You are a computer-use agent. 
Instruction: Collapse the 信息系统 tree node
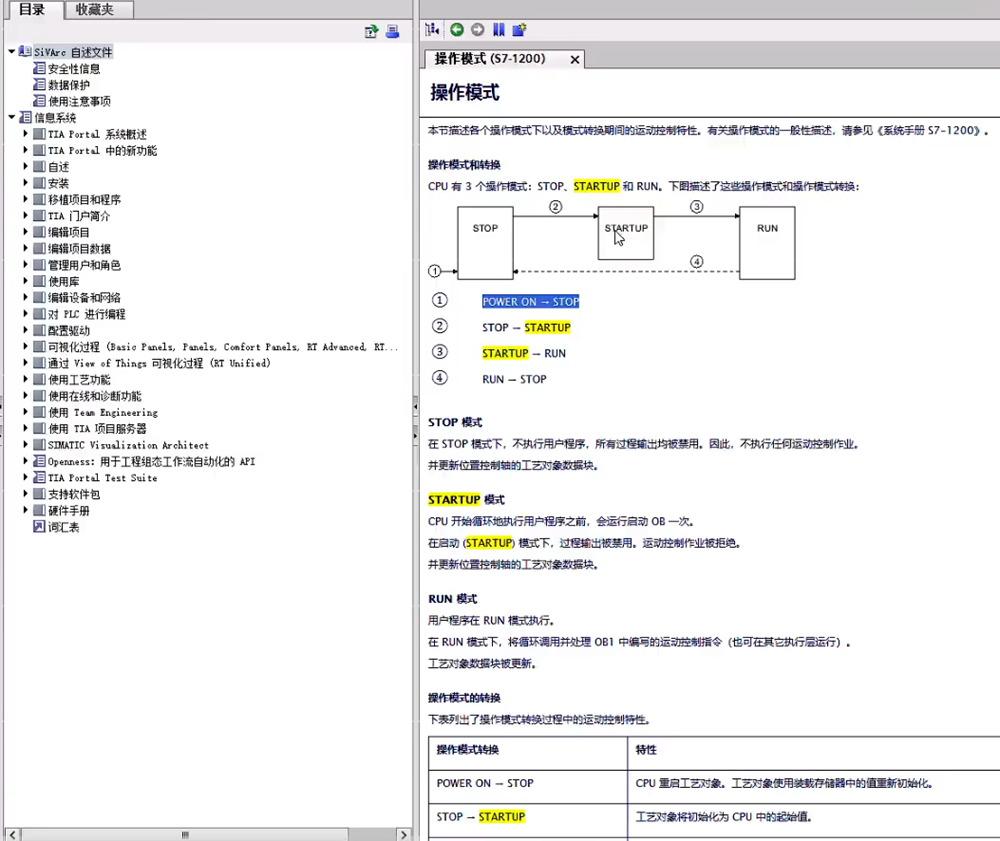pos(11,118)
